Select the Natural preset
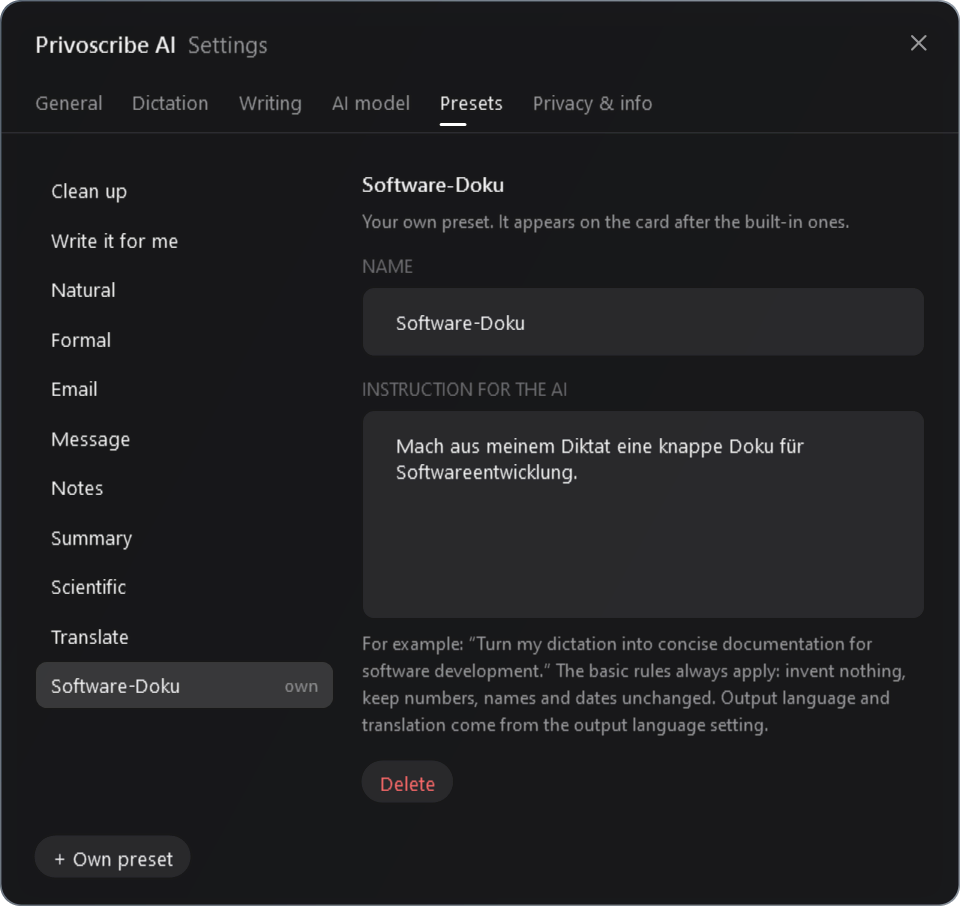The width and height of the screenshot is (960, 906). [184, 290]
